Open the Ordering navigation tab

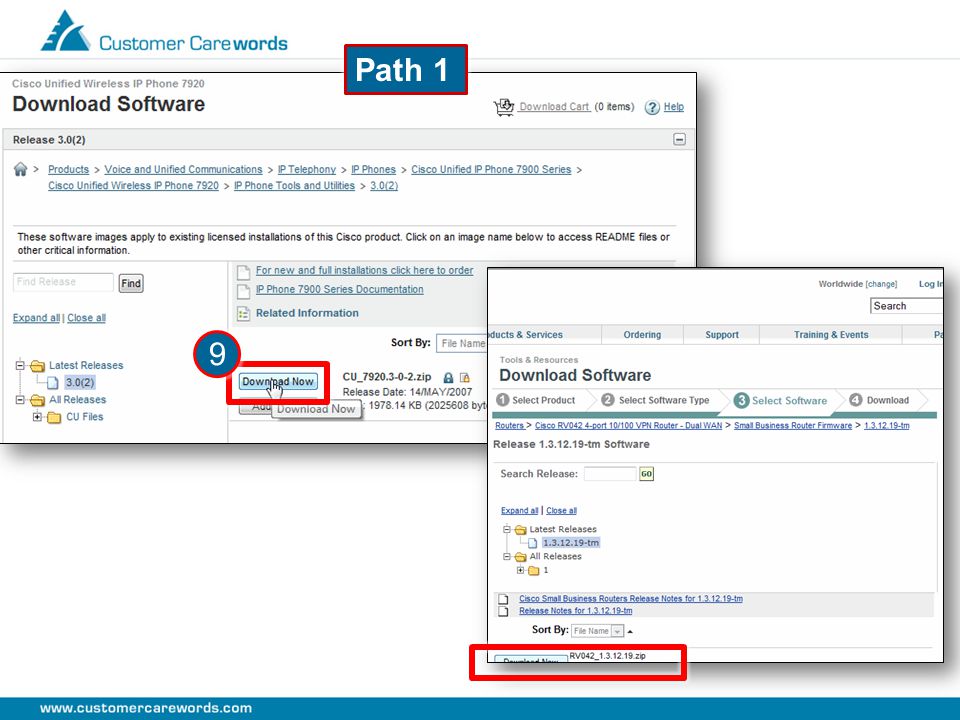tap(642, 335)
